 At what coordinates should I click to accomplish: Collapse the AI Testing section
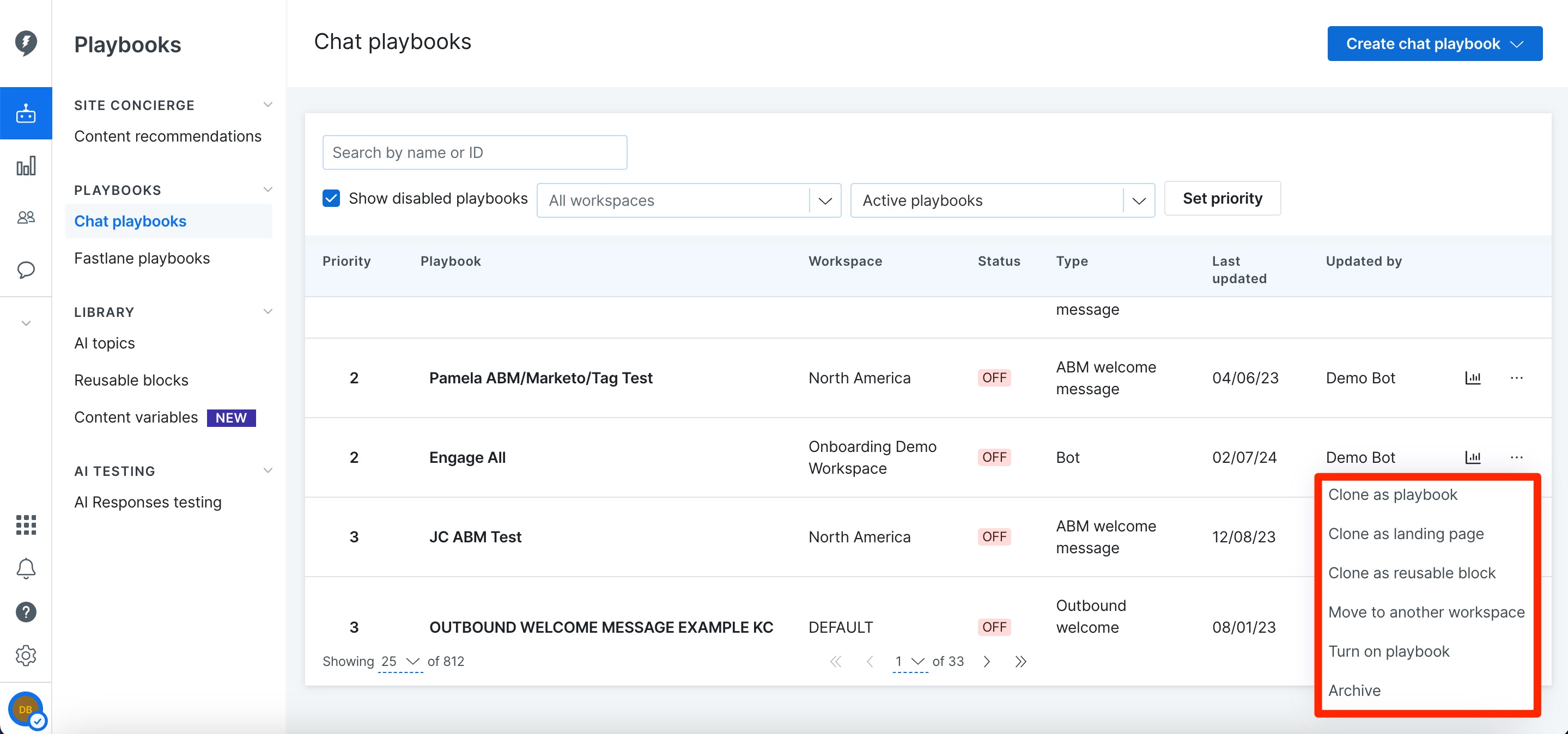coord(267,470)
